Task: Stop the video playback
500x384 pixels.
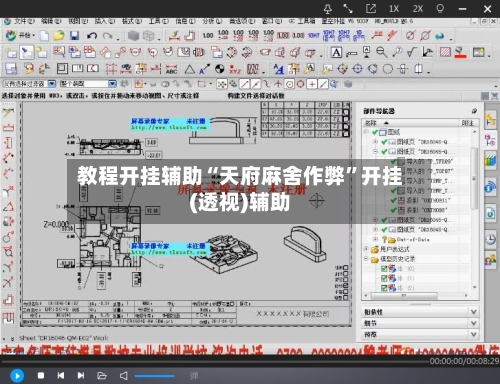Action: [x=41, y=376]
